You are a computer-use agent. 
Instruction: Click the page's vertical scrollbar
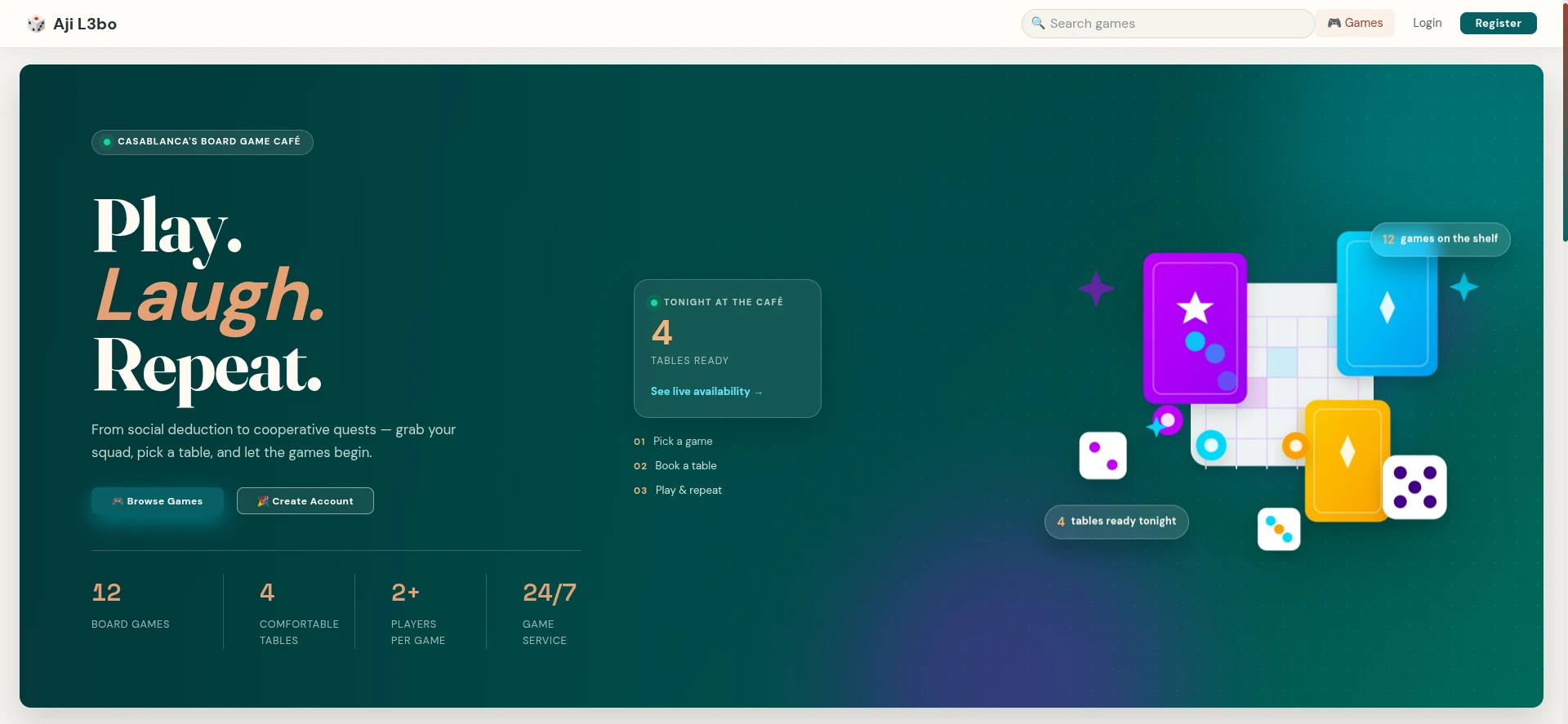[1564, 122]
